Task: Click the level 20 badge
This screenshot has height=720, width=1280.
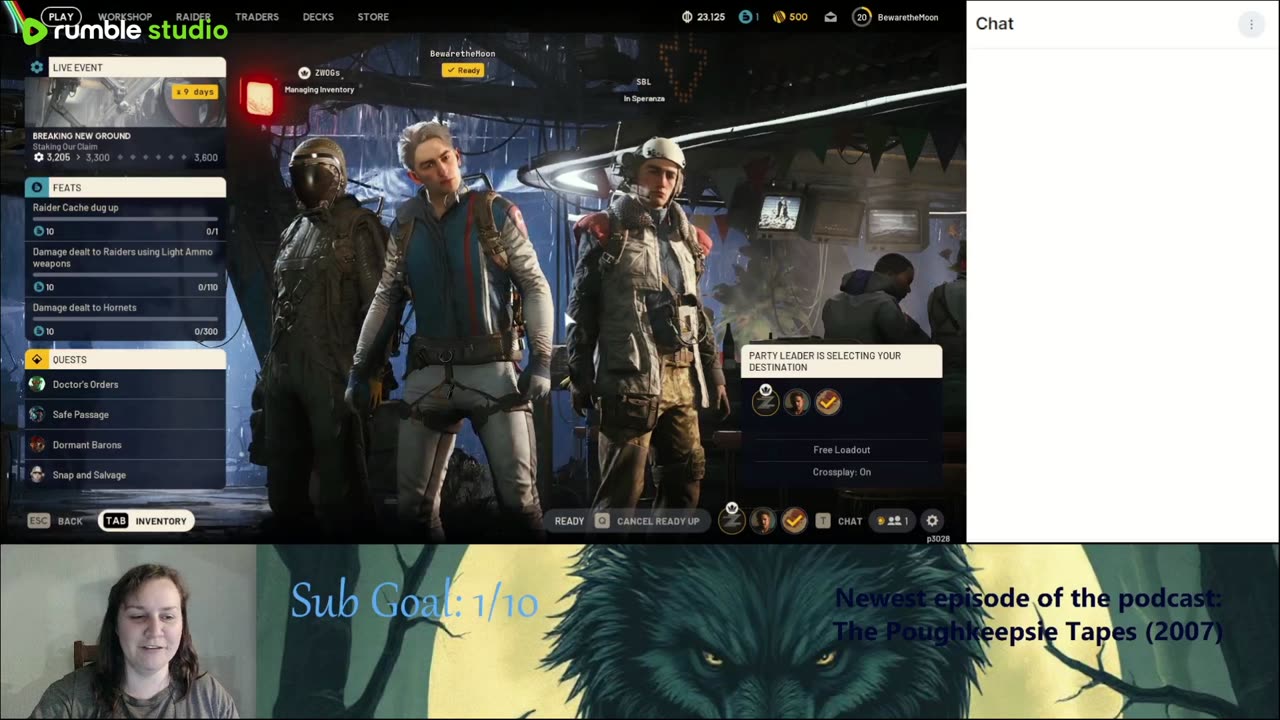Action: (x=861, y=17)
